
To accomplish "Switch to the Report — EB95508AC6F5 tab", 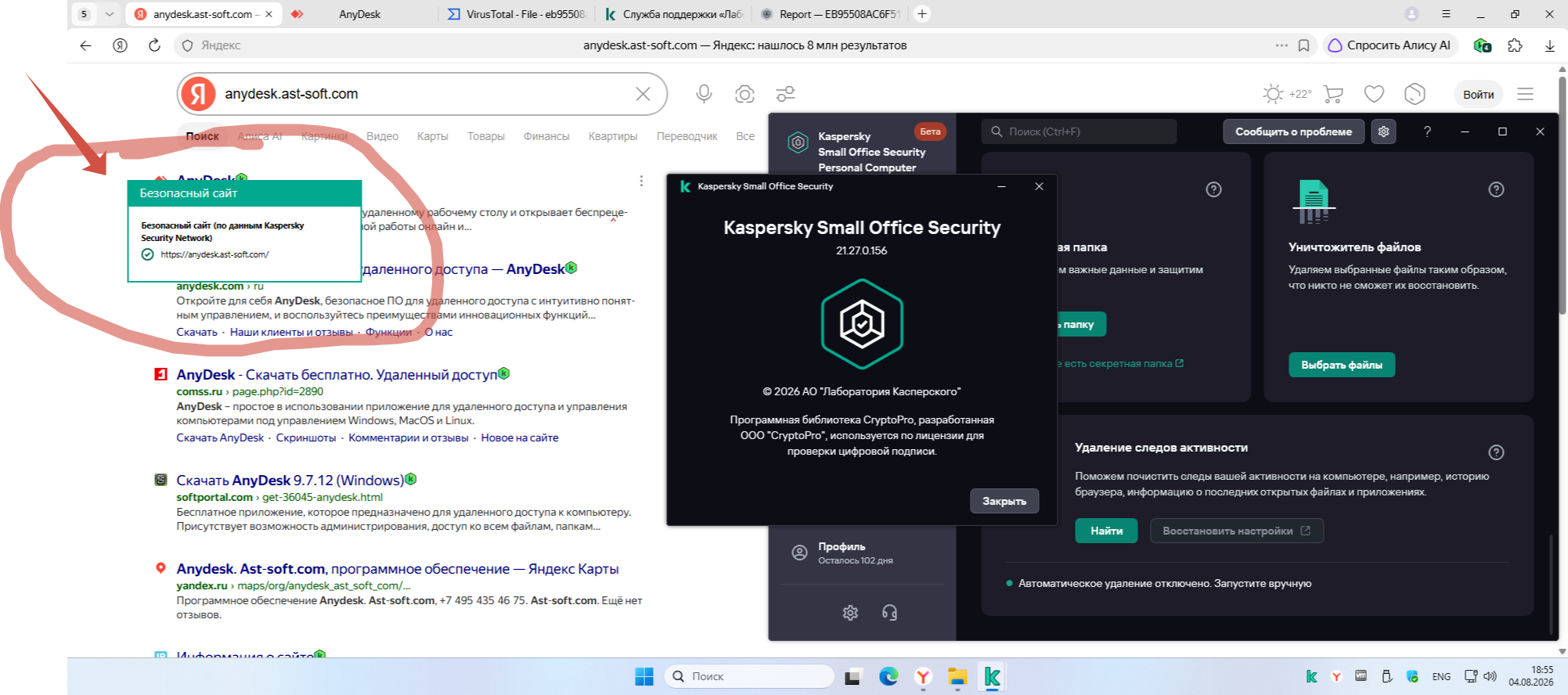I will (x=831, y=14).
